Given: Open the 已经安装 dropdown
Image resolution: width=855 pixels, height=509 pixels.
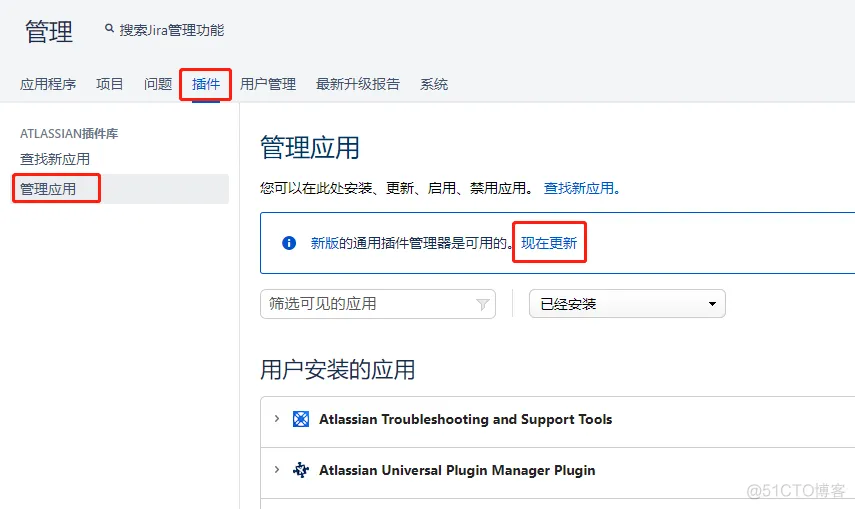Looking at the screenshot, I should [x=627, y=304].
